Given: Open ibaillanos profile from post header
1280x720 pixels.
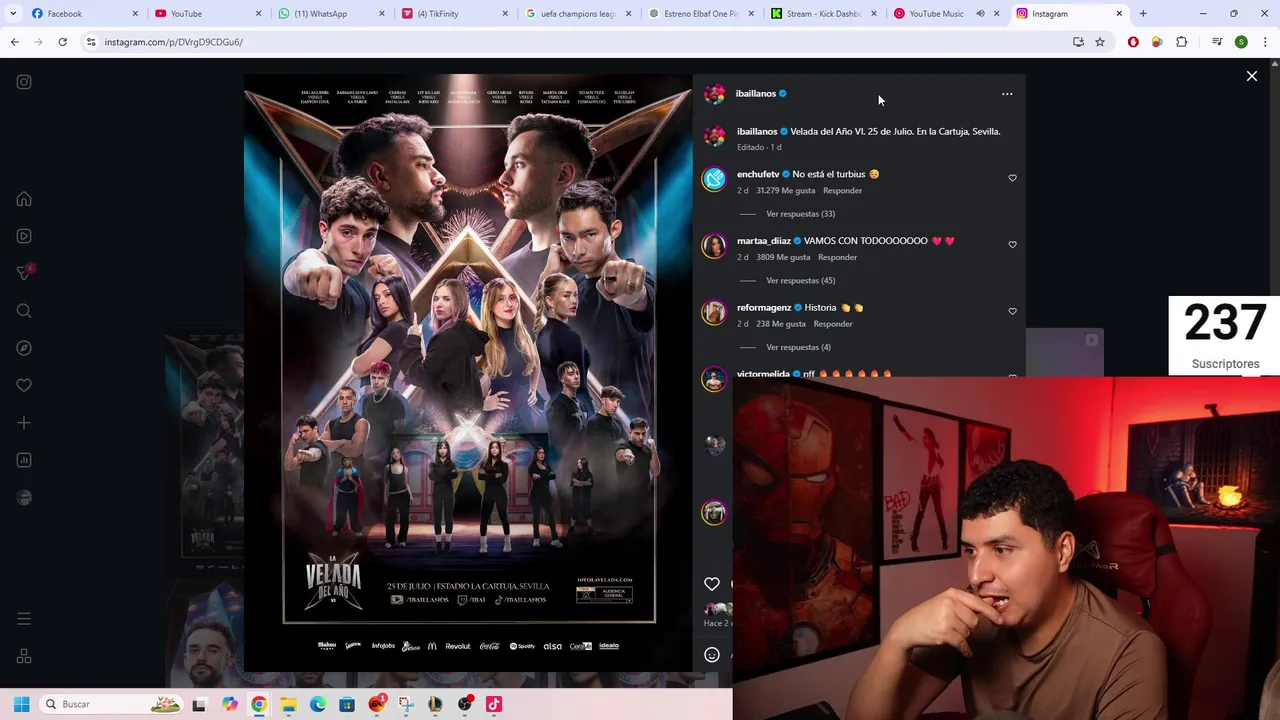Looking at the screenshot, I should click(755, 94).
